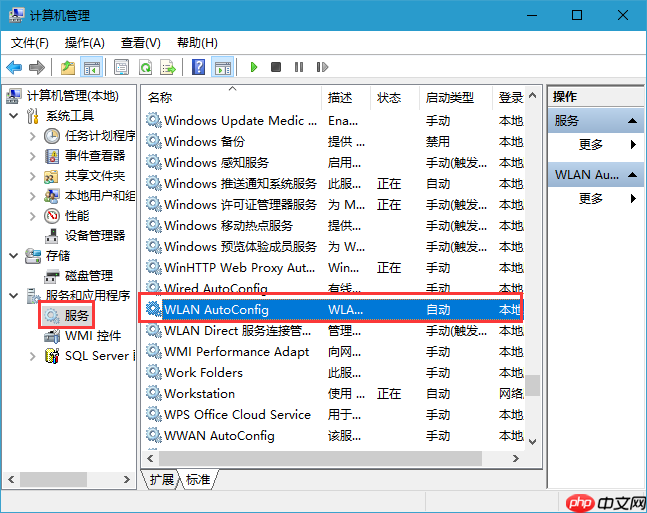The image size is (647, 513).
Task: Select the Workstation service row
Action: click(x=334, y=394)
